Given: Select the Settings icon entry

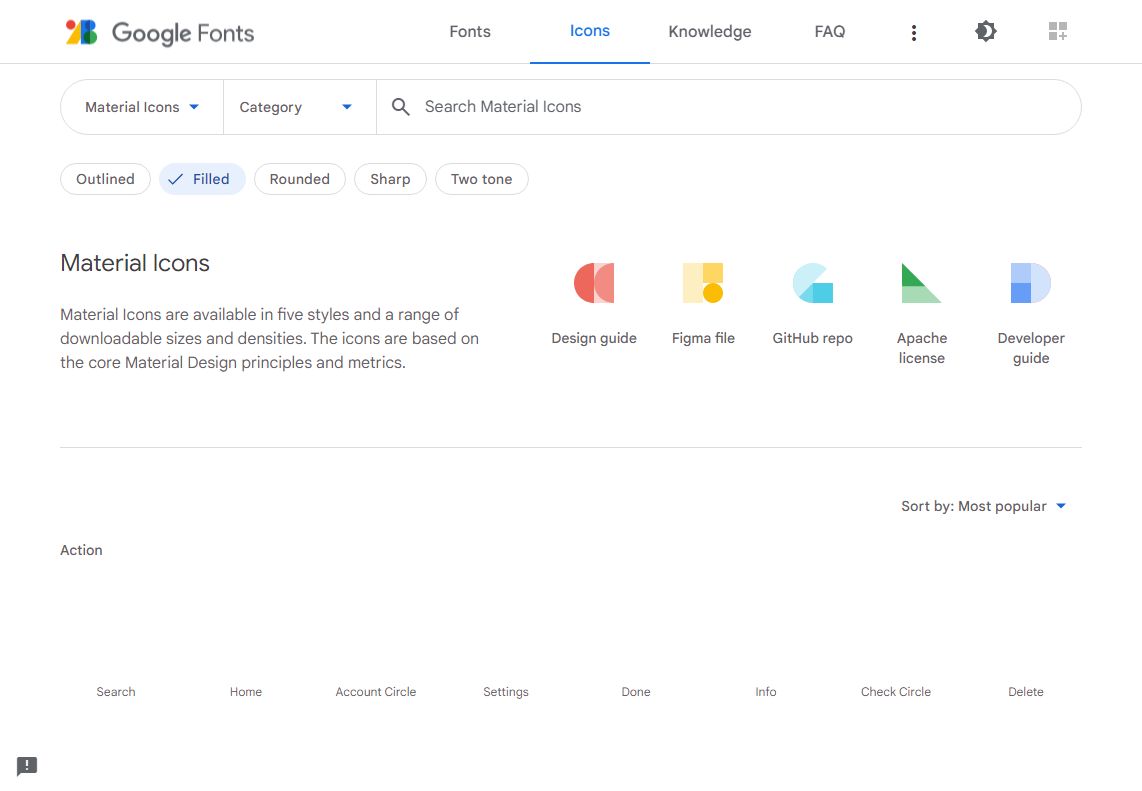Looking at the screenshot, I should pos(506,692).
